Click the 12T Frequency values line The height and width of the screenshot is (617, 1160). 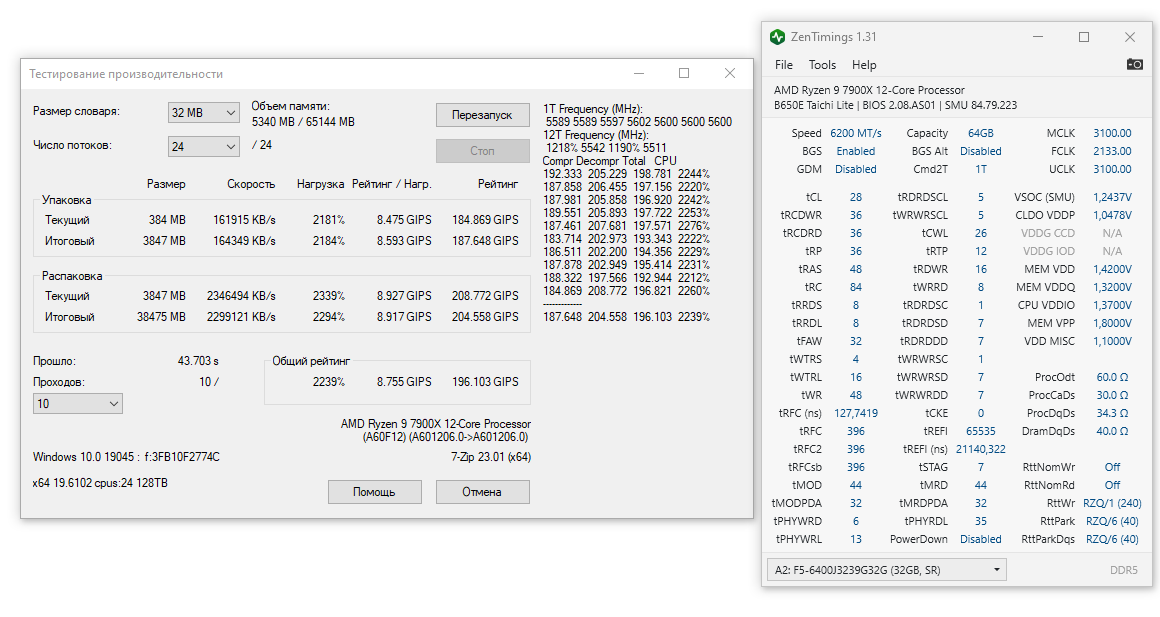[606, 148]
